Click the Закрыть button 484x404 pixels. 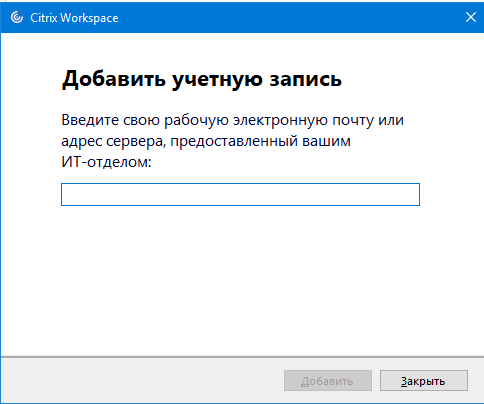pyautogui.click(x=424, y=381)
